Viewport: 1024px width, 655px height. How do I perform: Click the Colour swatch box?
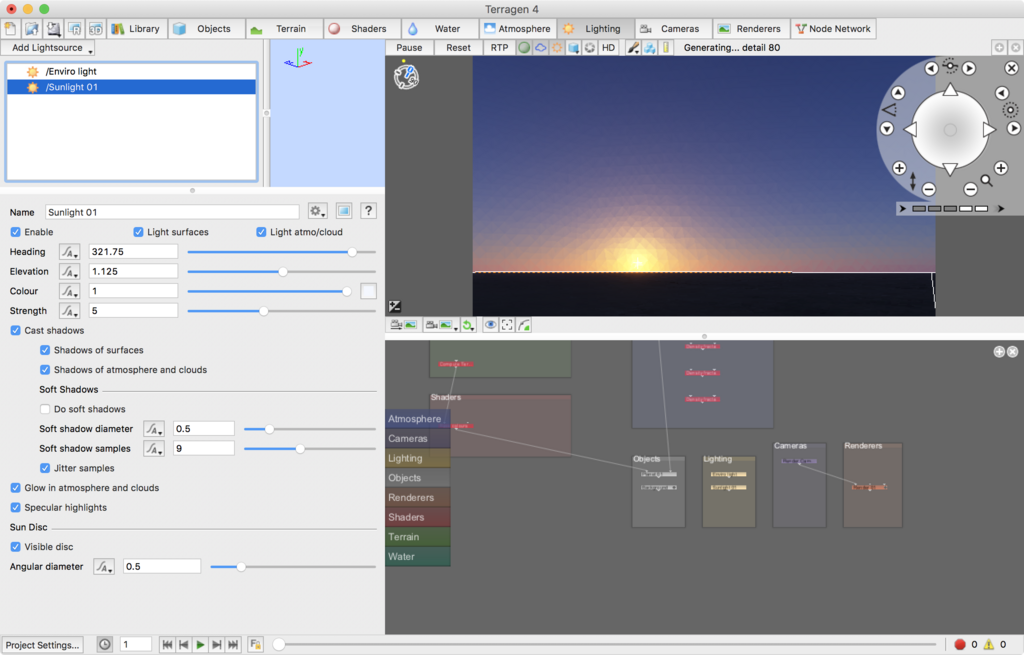click(368, 291)
